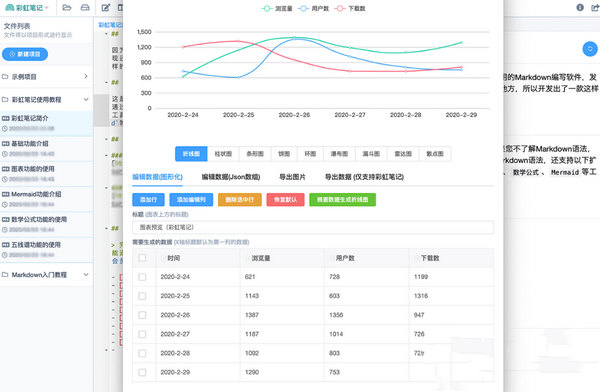Click the 彩虹笔记 rainbow logo icon
600x392 pixels.
pos(10,8)
